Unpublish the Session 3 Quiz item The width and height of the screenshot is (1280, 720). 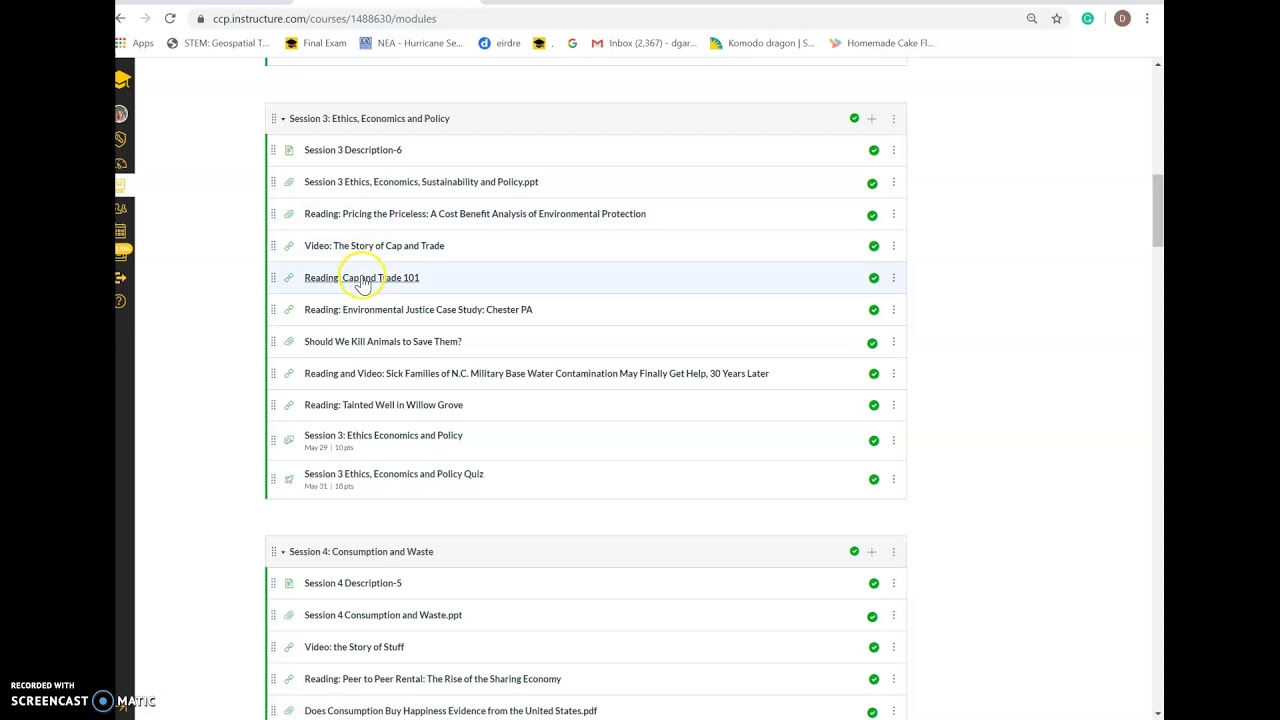click(874, 479)
